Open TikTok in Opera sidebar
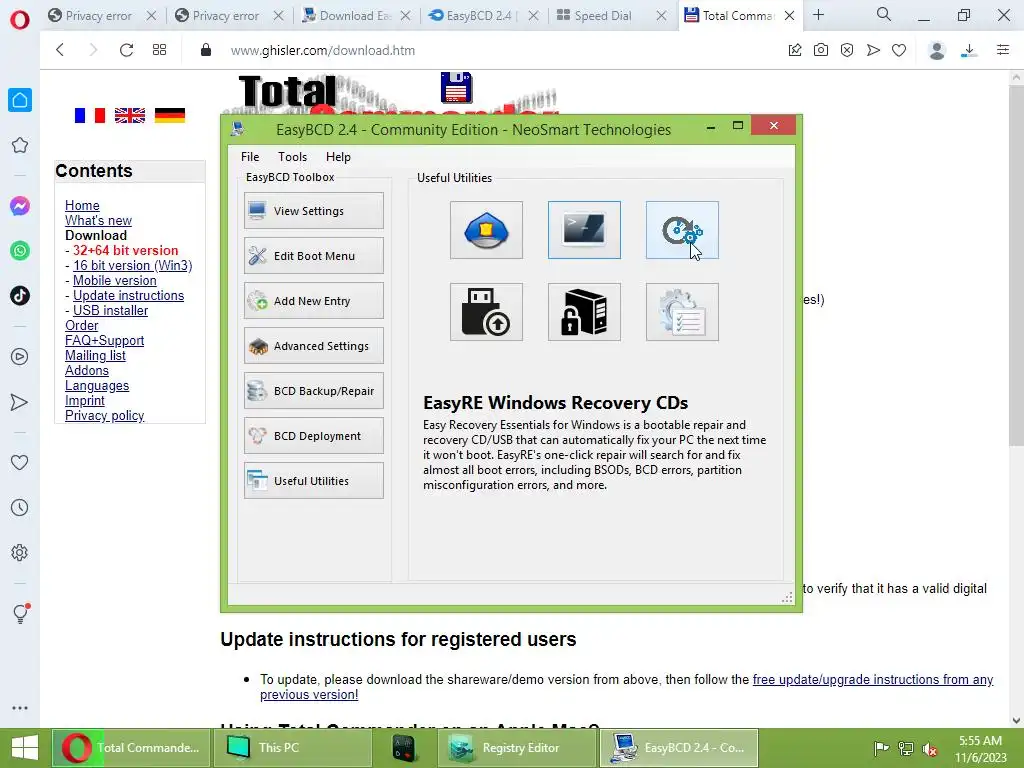 (x=20, y=296)
